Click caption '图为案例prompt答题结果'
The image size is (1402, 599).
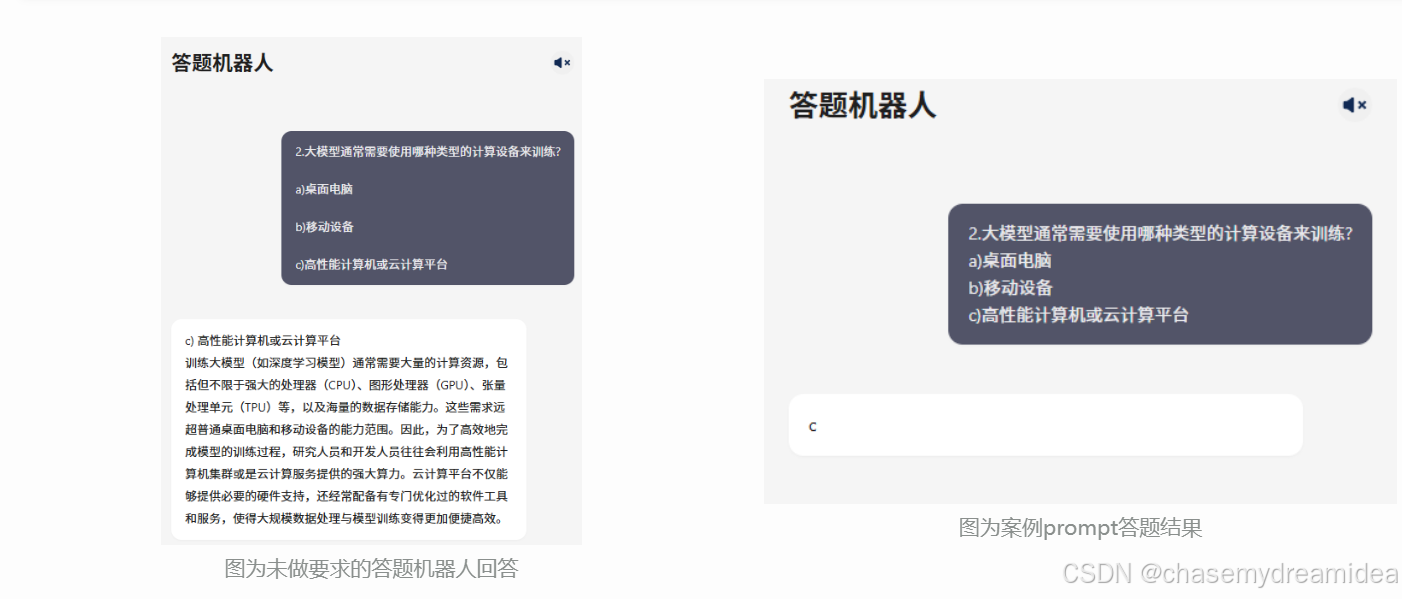[x=1080, y=528]
